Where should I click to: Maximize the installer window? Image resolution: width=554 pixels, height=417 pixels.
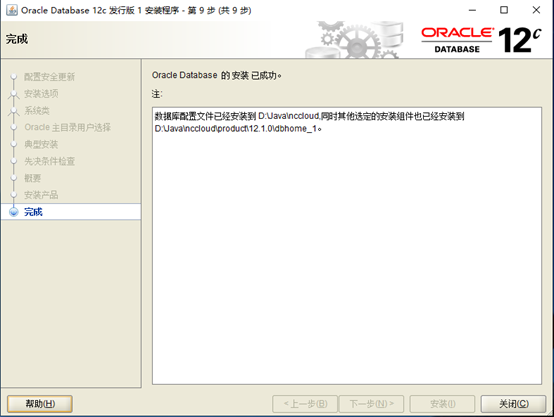pos(504,10)
